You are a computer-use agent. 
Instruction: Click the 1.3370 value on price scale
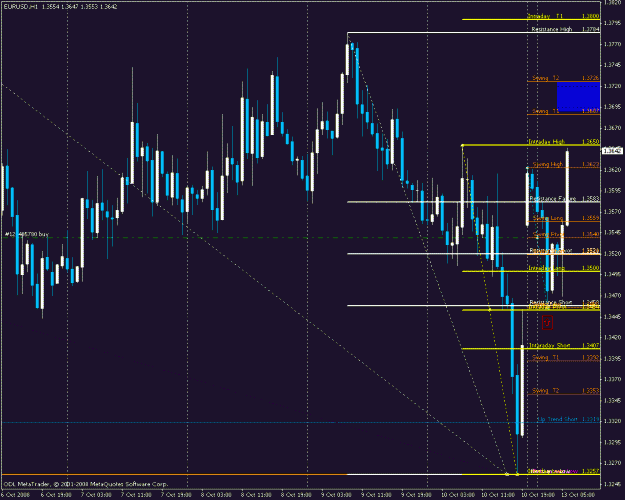(612, 379)
